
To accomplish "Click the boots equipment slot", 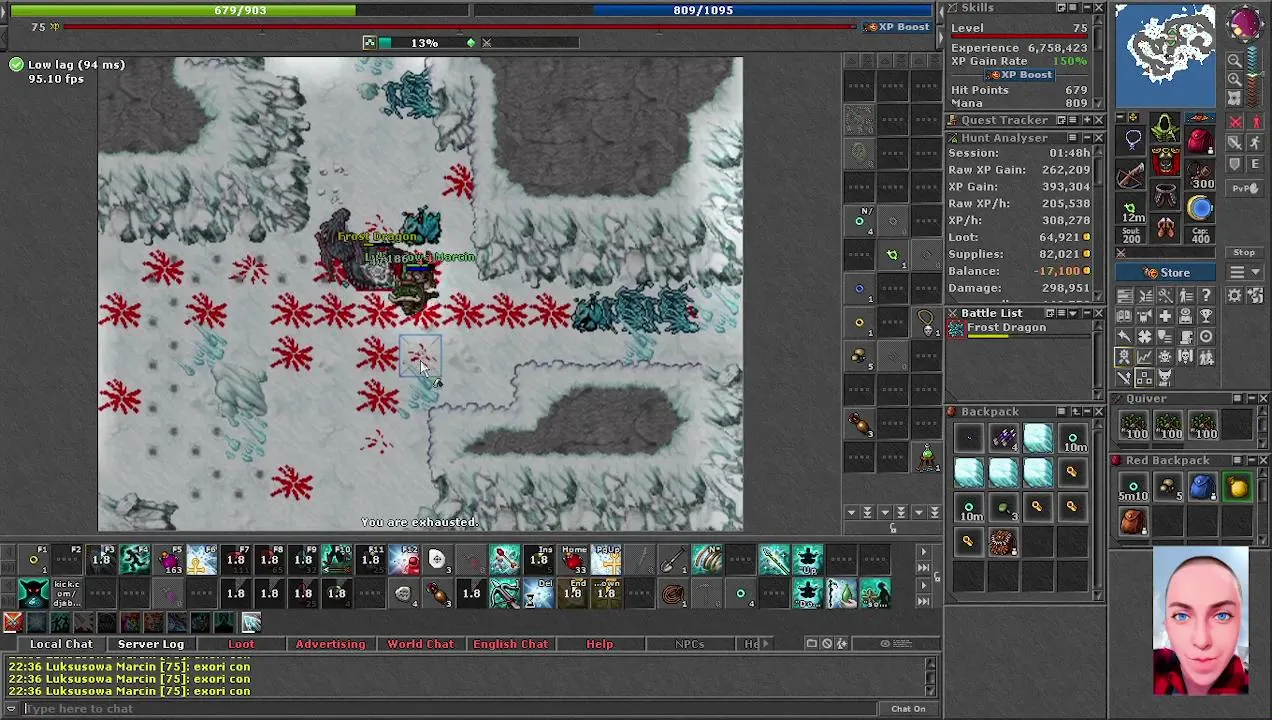I will coord(1166,229).
